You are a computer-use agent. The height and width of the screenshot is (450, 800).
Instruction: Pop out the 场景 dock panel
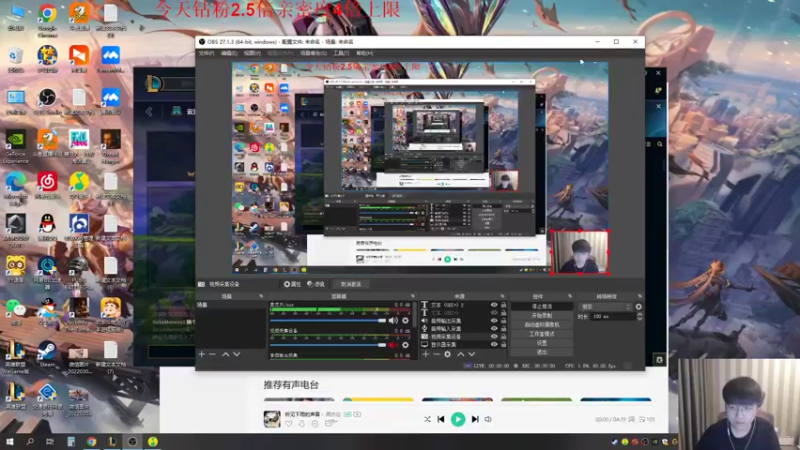pos(261,296)
